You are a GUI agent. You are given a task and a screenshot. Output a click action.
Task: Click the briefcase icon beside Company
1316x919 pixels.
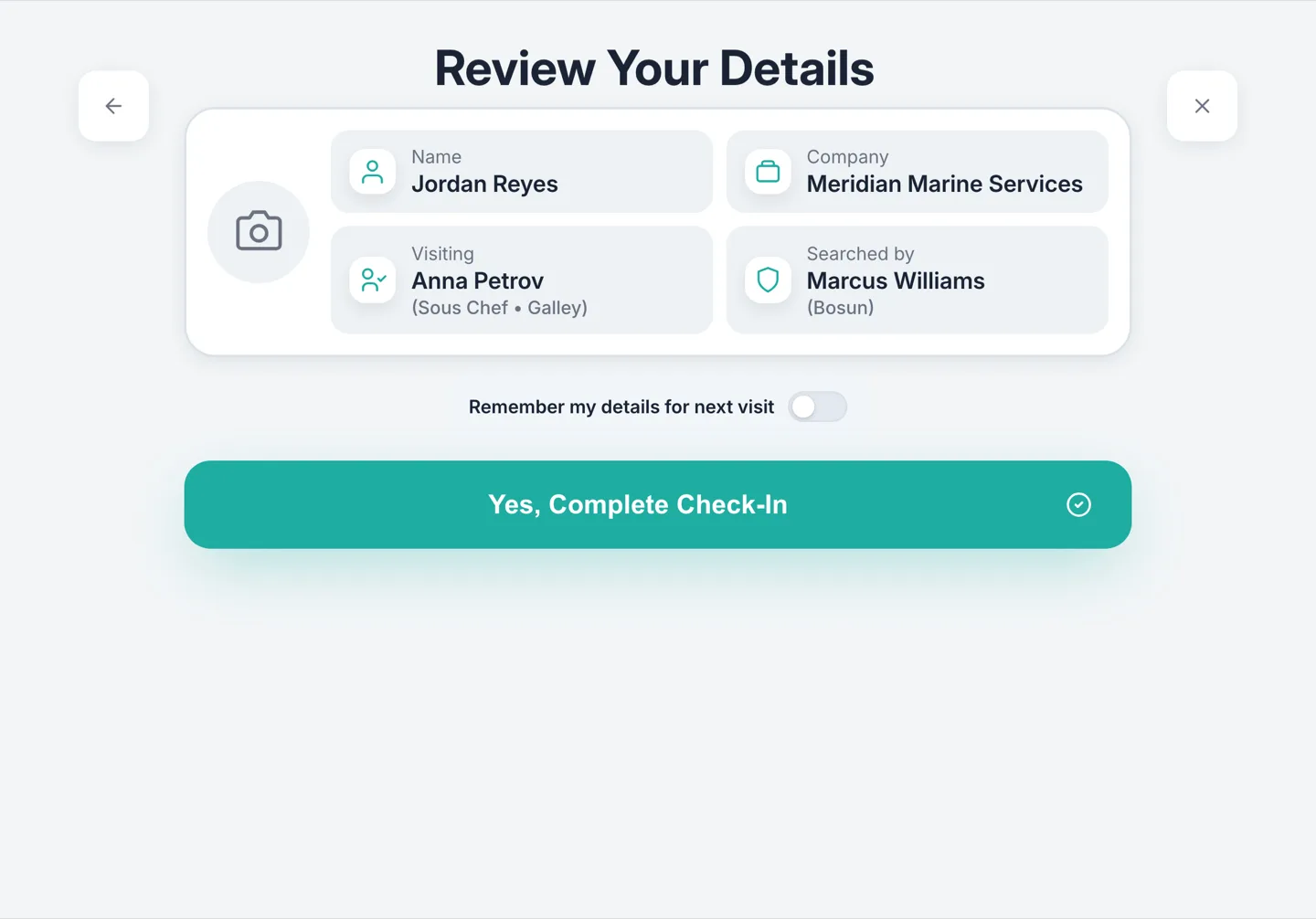(x=768, y=172)
